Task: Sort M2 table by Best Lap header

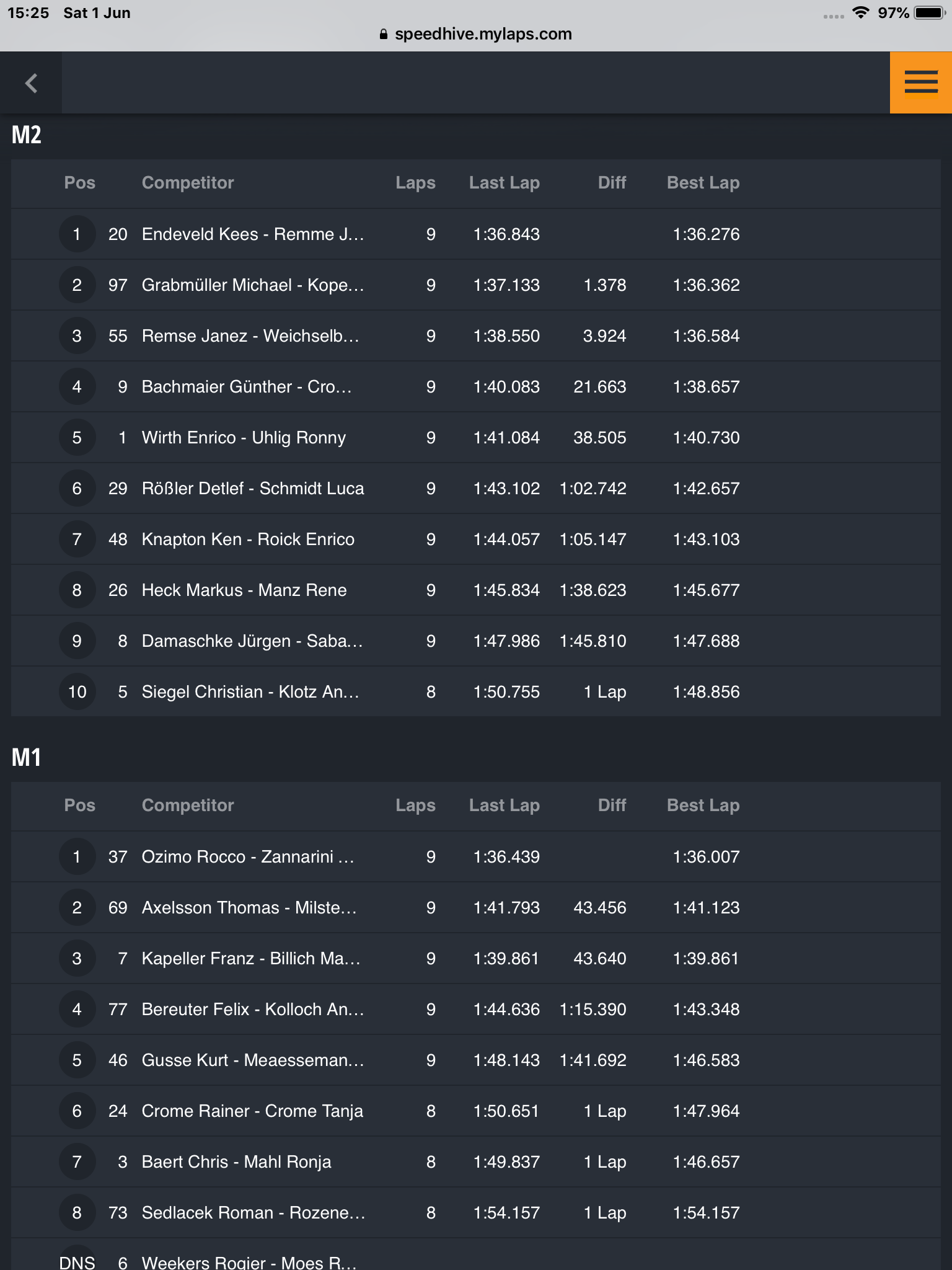Action: pos(703,182)
